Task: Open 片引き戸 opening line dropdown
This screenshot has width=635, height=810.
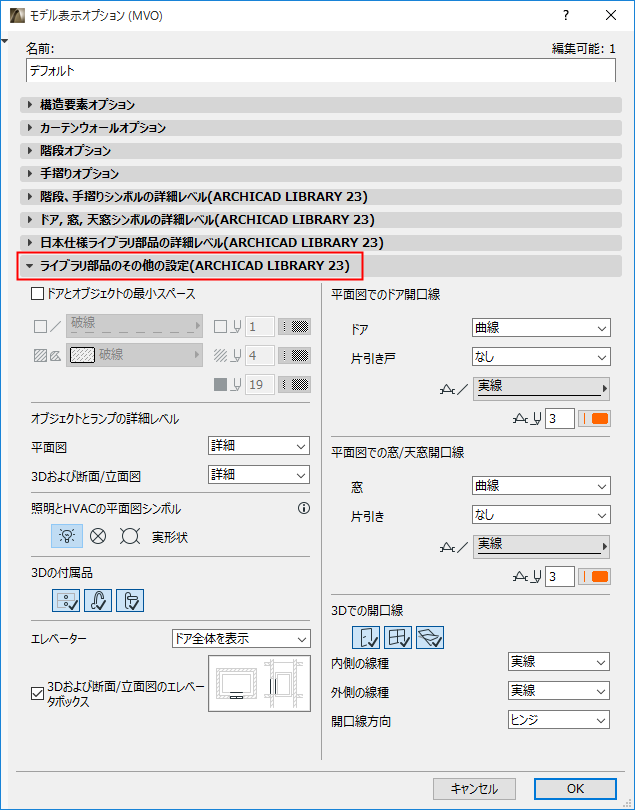Action: [541, 356]
